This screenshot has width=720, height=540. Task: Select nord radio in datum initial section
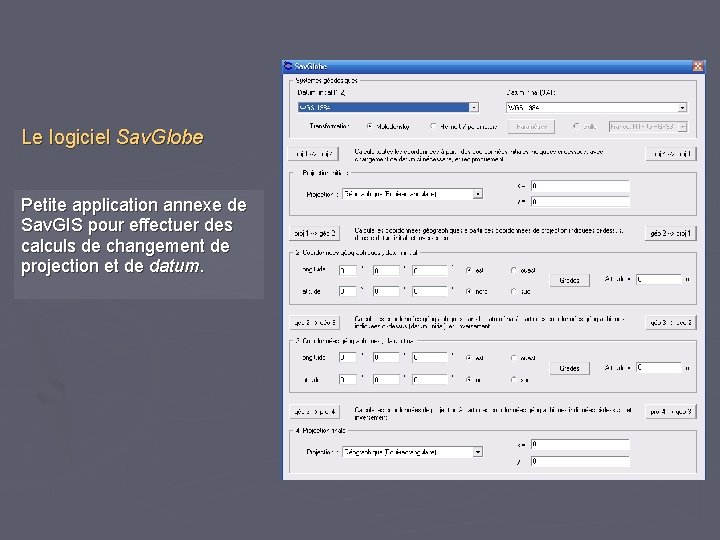(x=468, y=291)
